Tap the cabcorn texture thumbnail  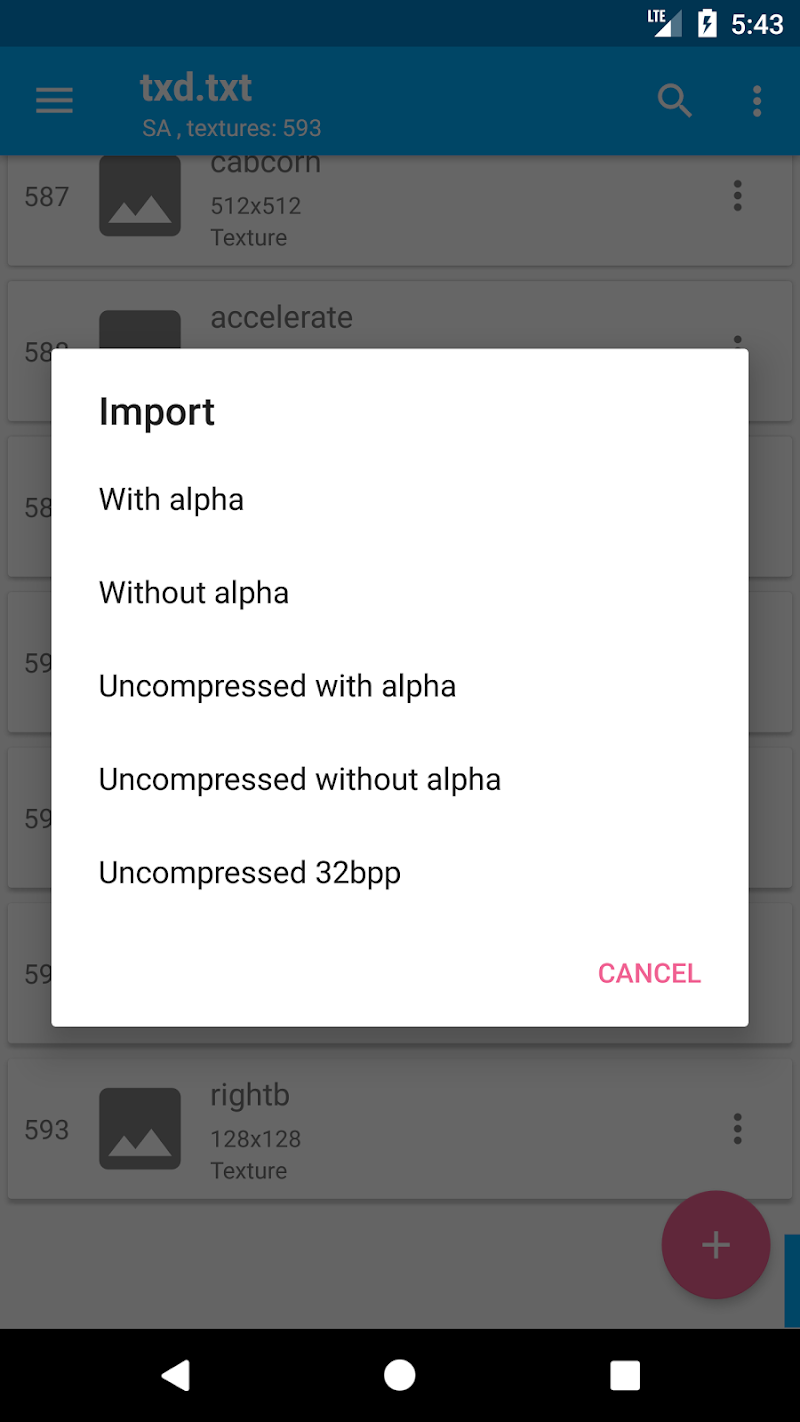tap(140, 196)
